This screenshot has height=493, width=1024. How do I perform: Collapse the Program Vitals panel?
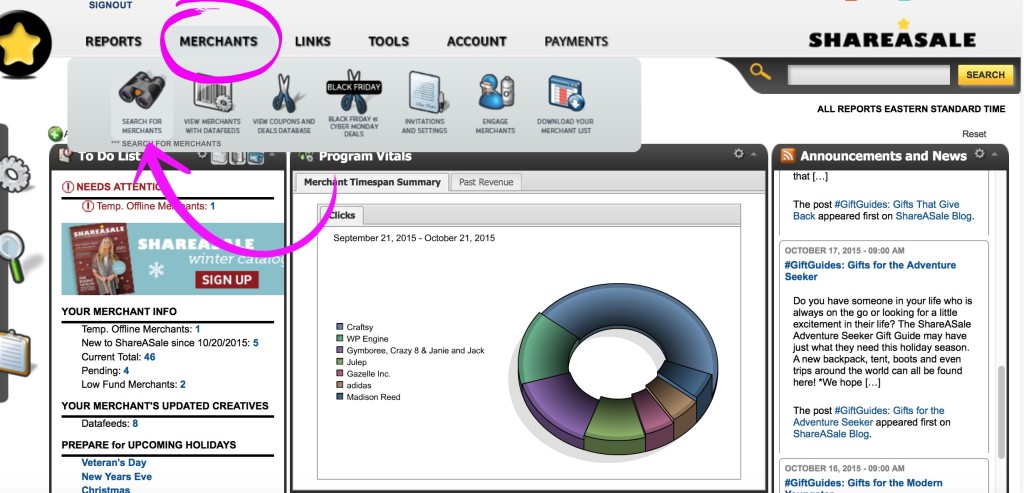(753, 155)
